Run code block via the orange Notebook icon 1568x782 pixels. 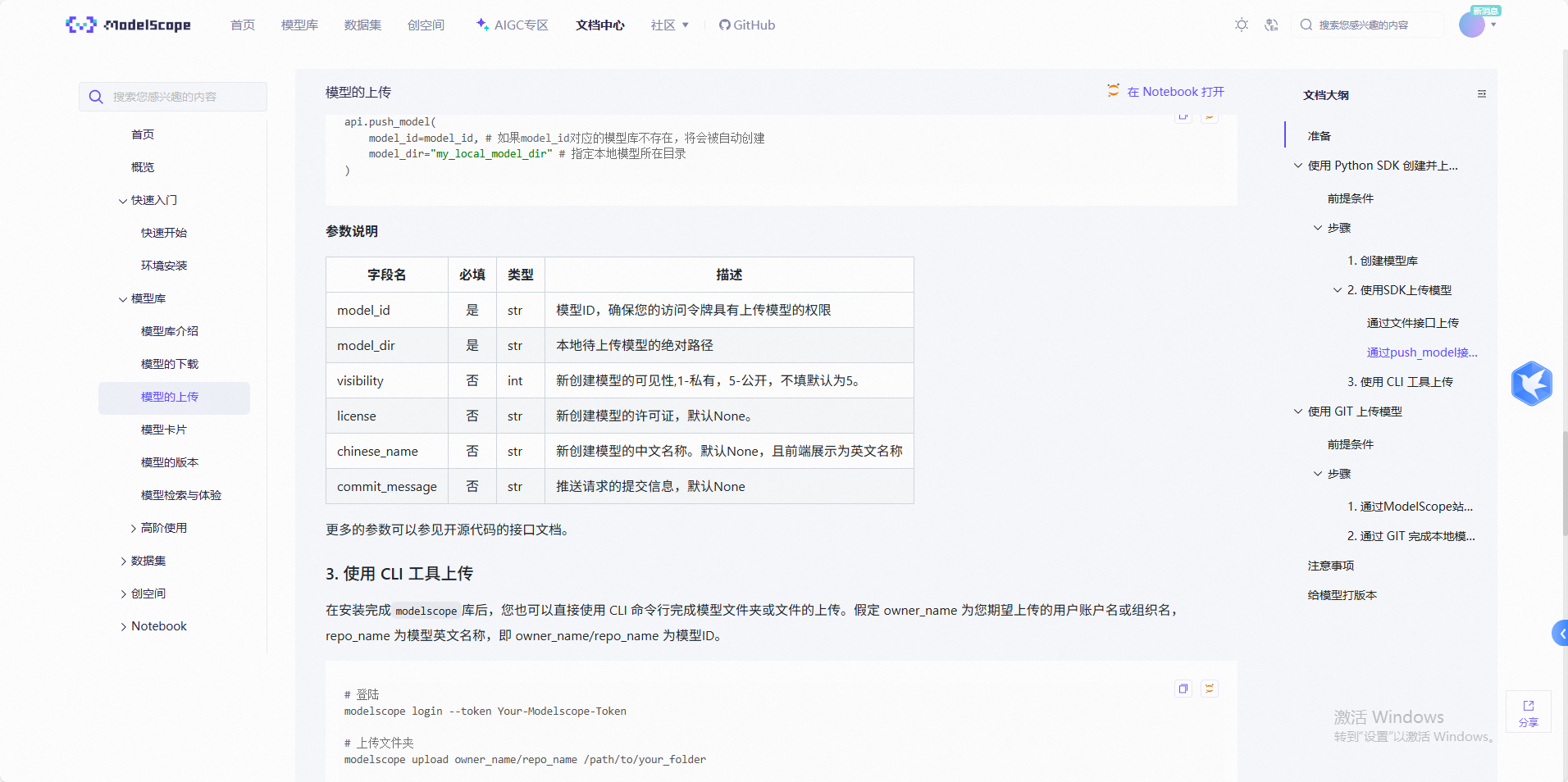click(1210, 689)
